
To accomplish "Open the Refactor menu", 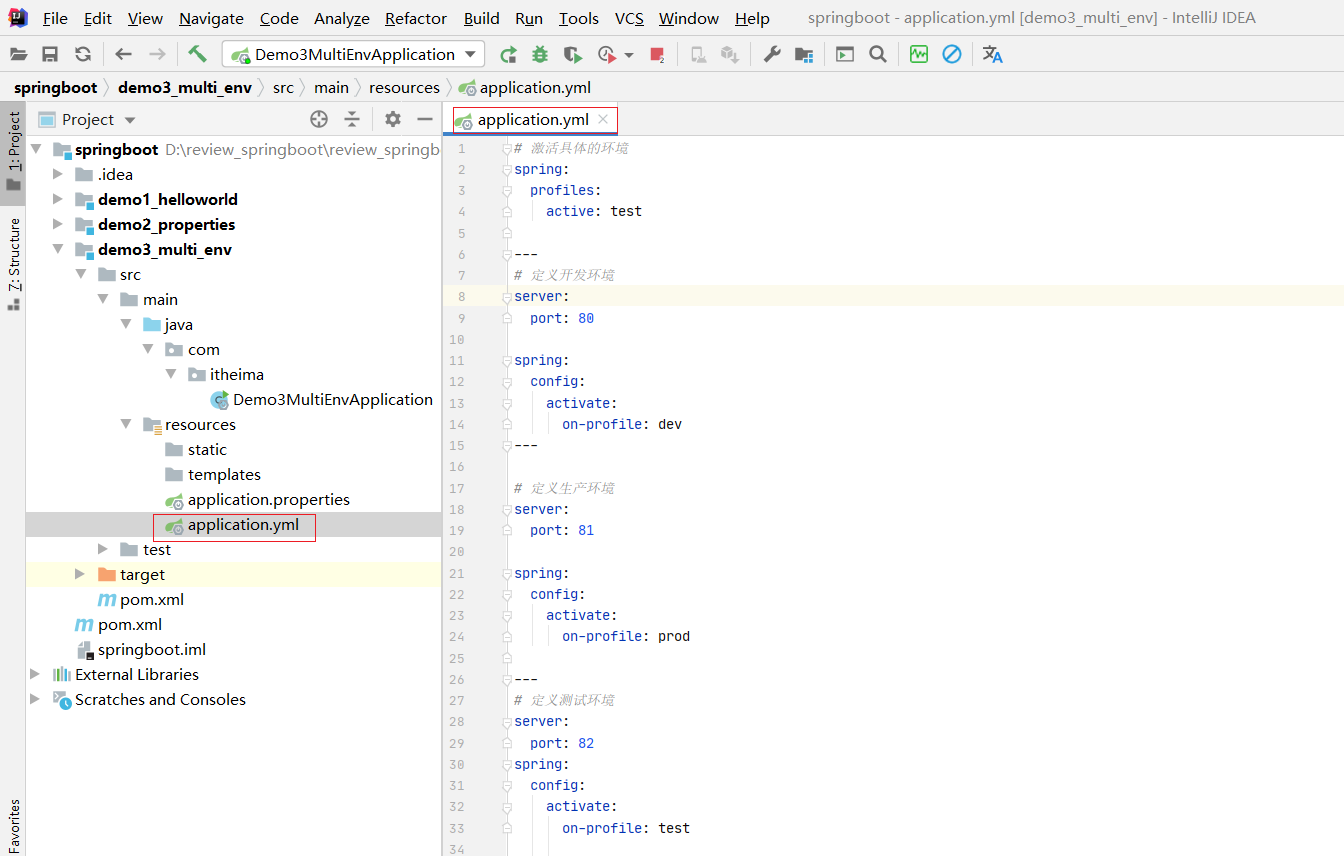I will 416,18.
